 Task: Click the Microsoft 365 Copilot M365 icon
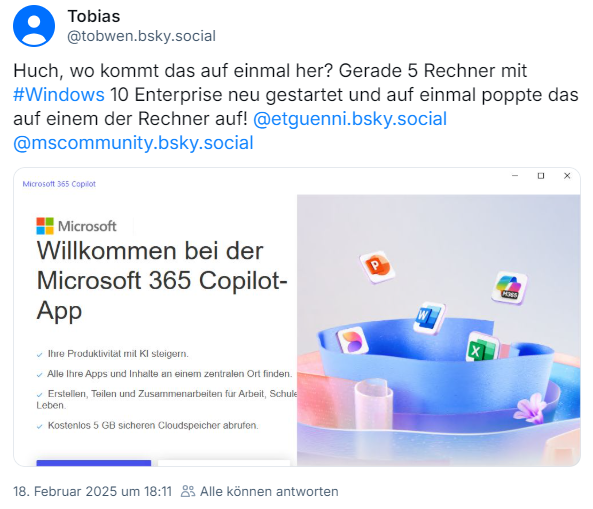point(509,288)
